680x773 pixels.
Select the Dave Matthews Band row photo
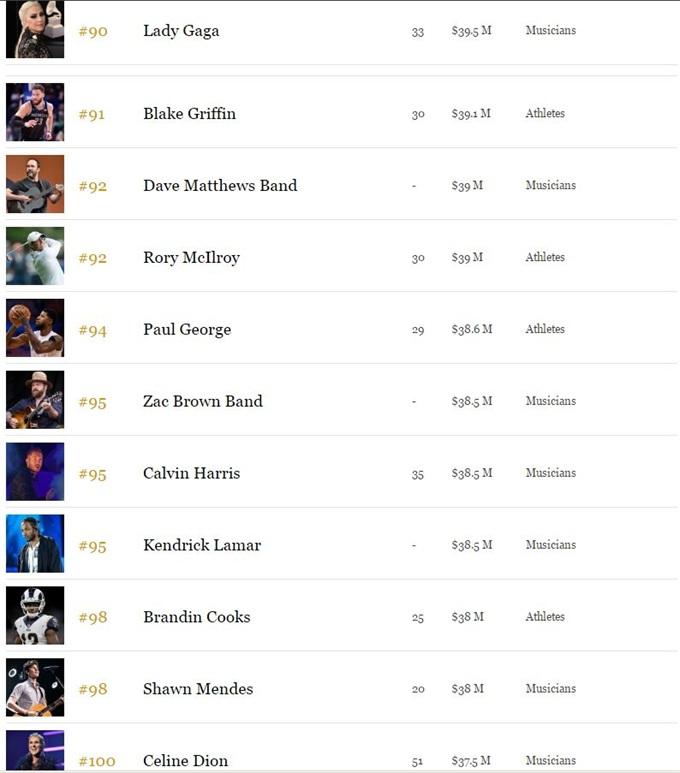point(35,185)
